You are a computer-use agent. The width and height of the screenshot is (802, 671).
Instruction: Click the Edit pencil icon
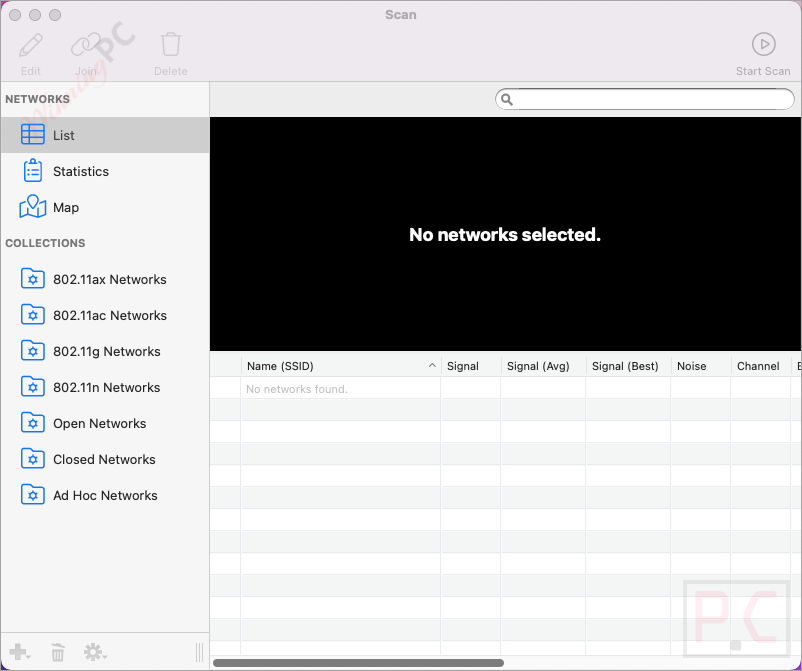(x=31, y=45)
